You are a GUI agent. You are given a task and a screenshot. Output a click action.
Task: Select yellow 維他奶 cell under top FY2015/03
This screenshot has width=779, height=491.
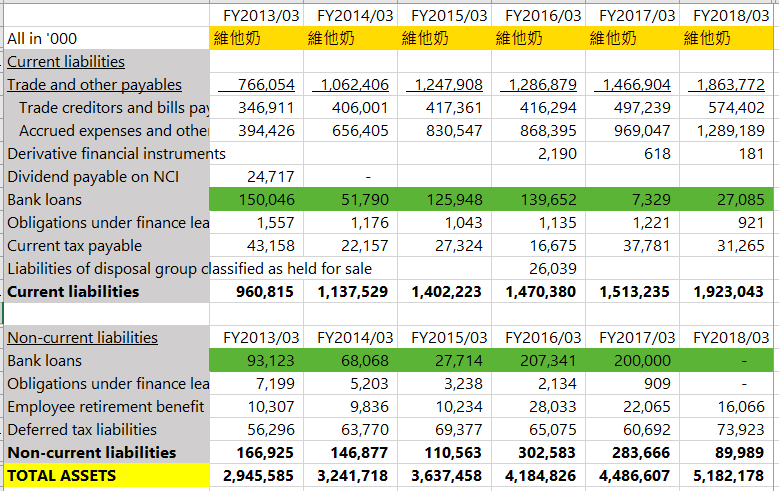point(444,38)
